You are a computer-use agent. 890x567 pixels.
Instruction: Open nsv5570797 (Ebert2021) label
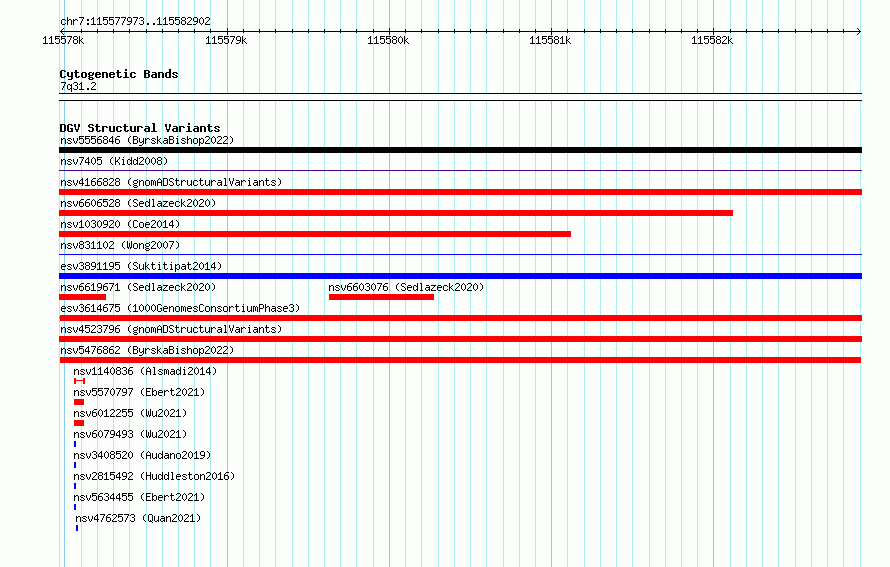pyautogui.click(x=139, y=392)
